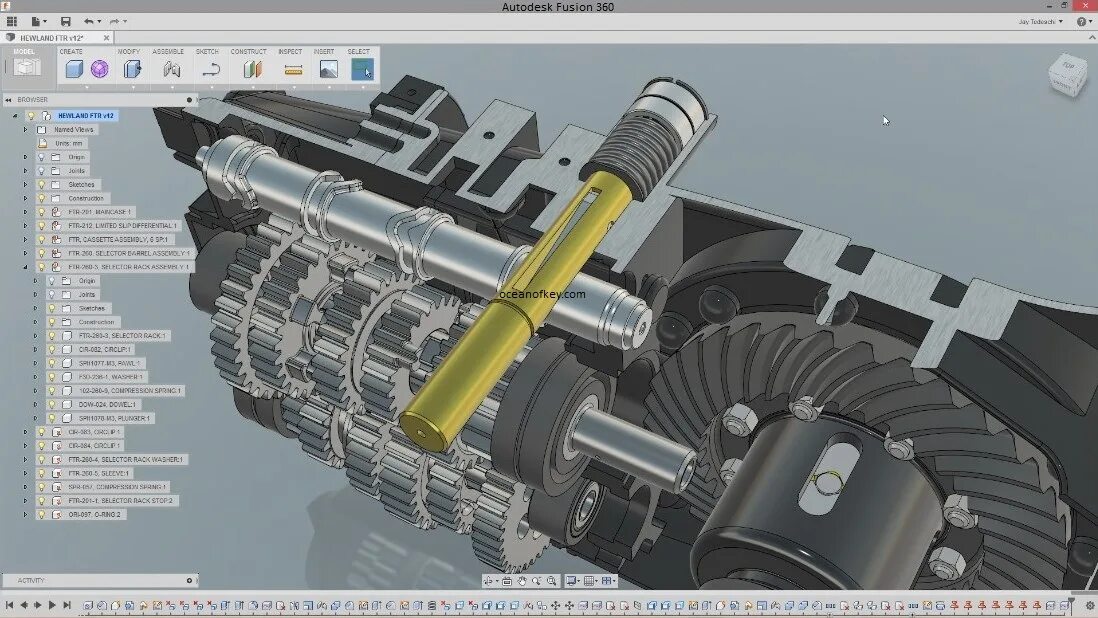Open the Help question mark icon
Viewport: 1098px width, 618px height.
pos(1082,22)
